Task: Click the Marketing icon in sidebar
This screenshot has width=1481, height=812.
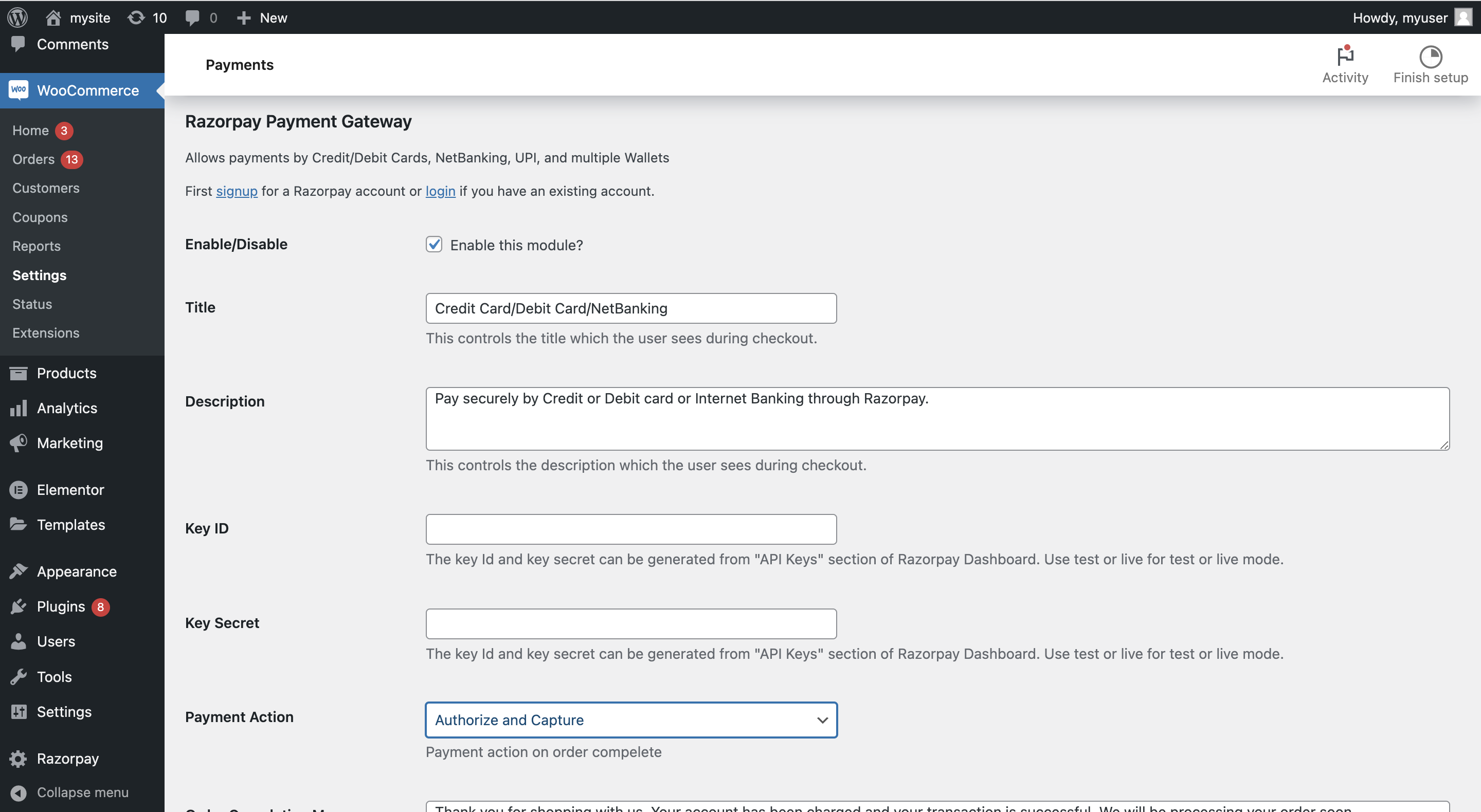Action: tap(18, 444)
